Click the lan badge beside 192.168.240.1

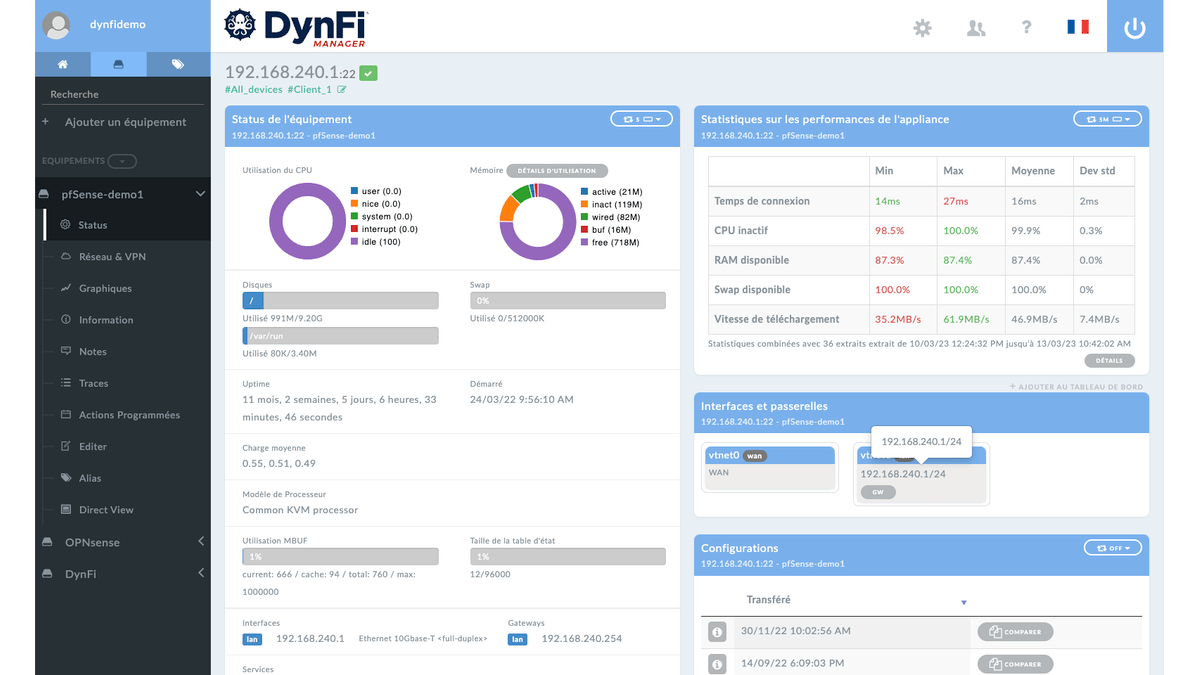click(252, 638)
